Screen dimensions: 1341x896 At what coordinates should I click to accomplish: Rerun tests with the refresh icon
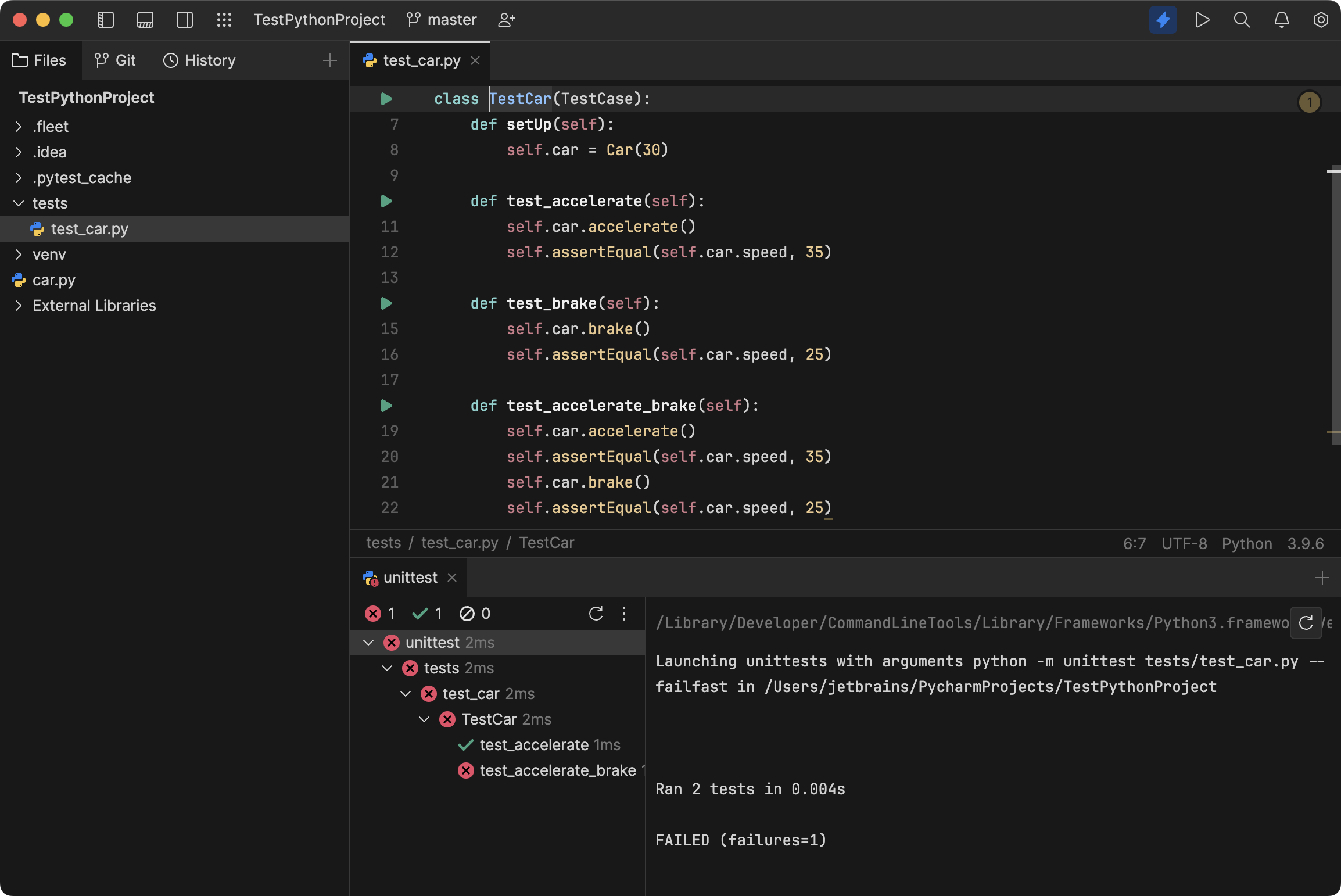pos(596,614)
